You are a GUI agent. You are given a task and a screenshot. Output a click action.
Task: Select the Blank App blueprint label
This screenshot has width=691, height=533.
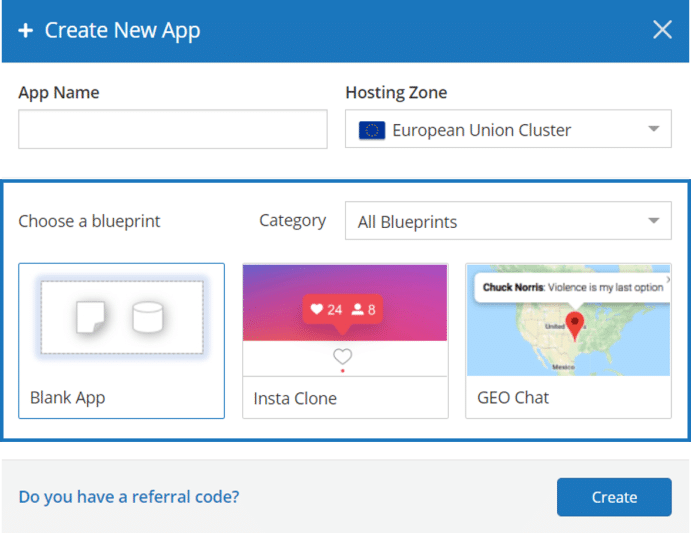[x=68, y=397]
